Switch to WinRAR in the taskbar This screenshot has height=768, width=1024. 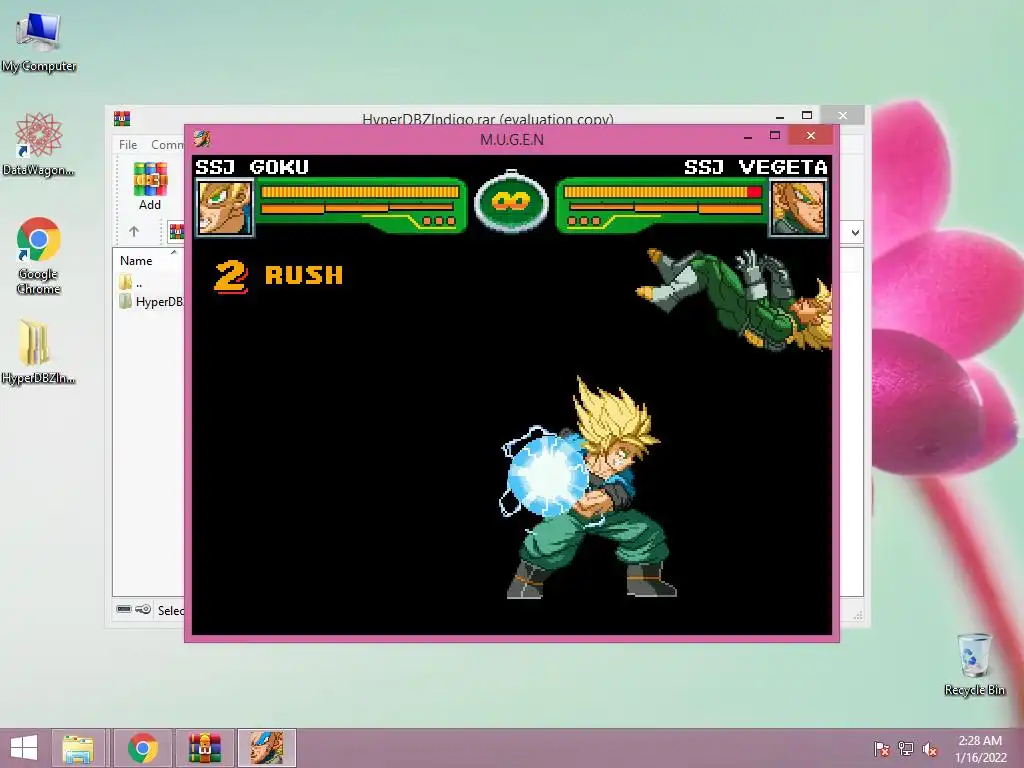click(204, 748)
